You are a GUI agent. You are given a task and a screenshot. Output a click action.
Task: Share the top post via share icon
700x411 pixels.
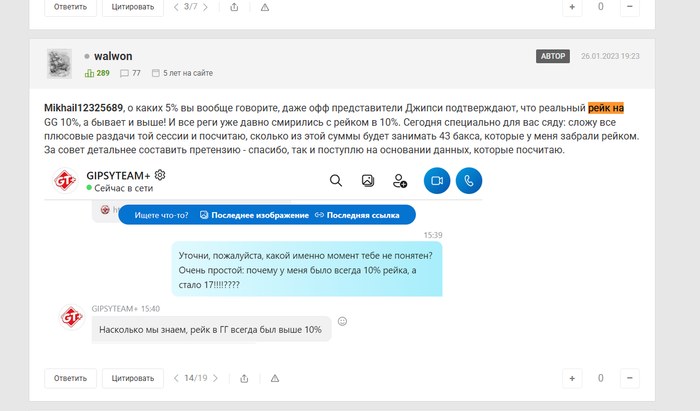coord(234,7)
